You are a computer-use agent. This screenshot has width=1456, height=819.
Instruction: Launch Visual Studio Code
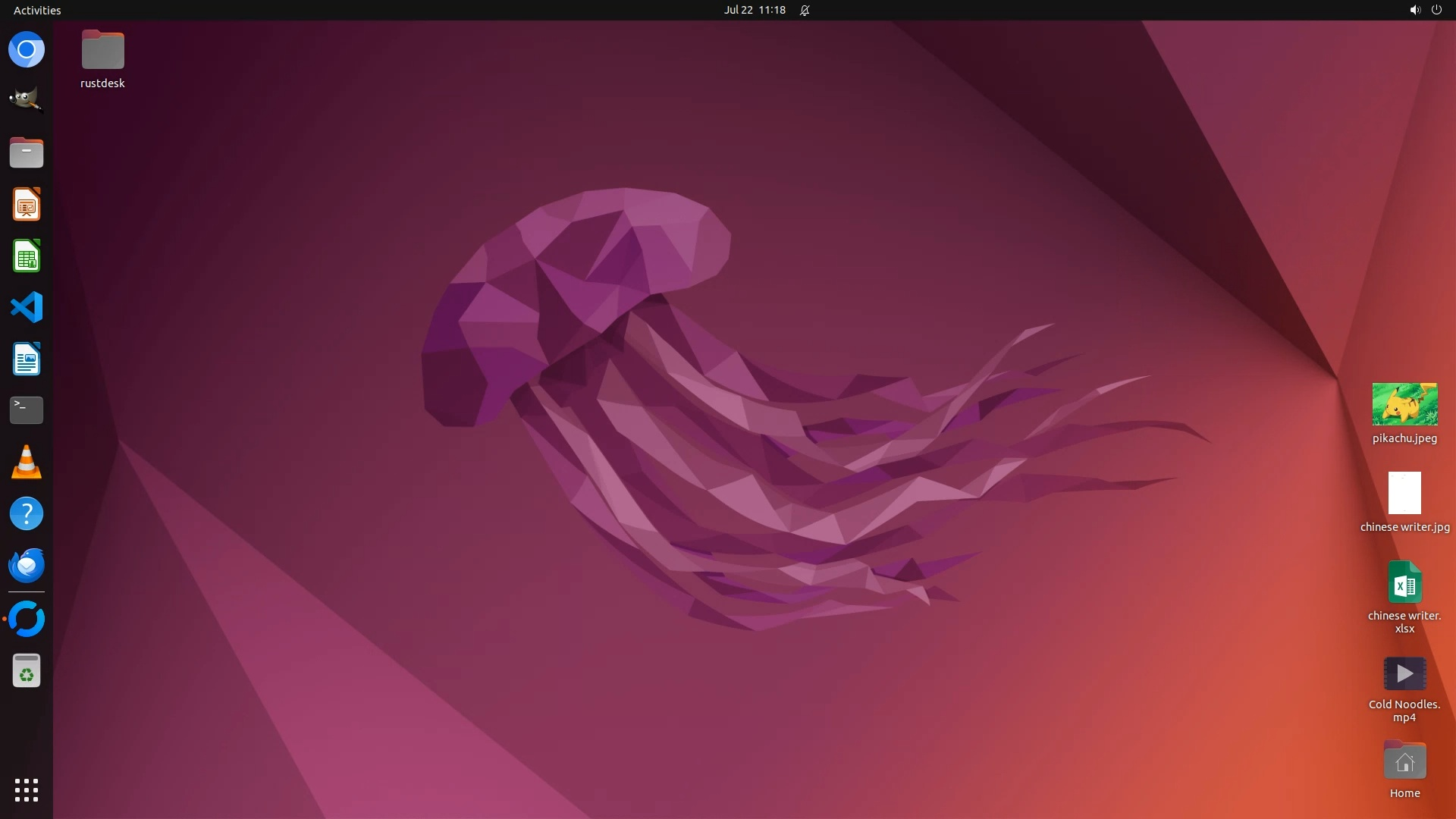(27, 308)
